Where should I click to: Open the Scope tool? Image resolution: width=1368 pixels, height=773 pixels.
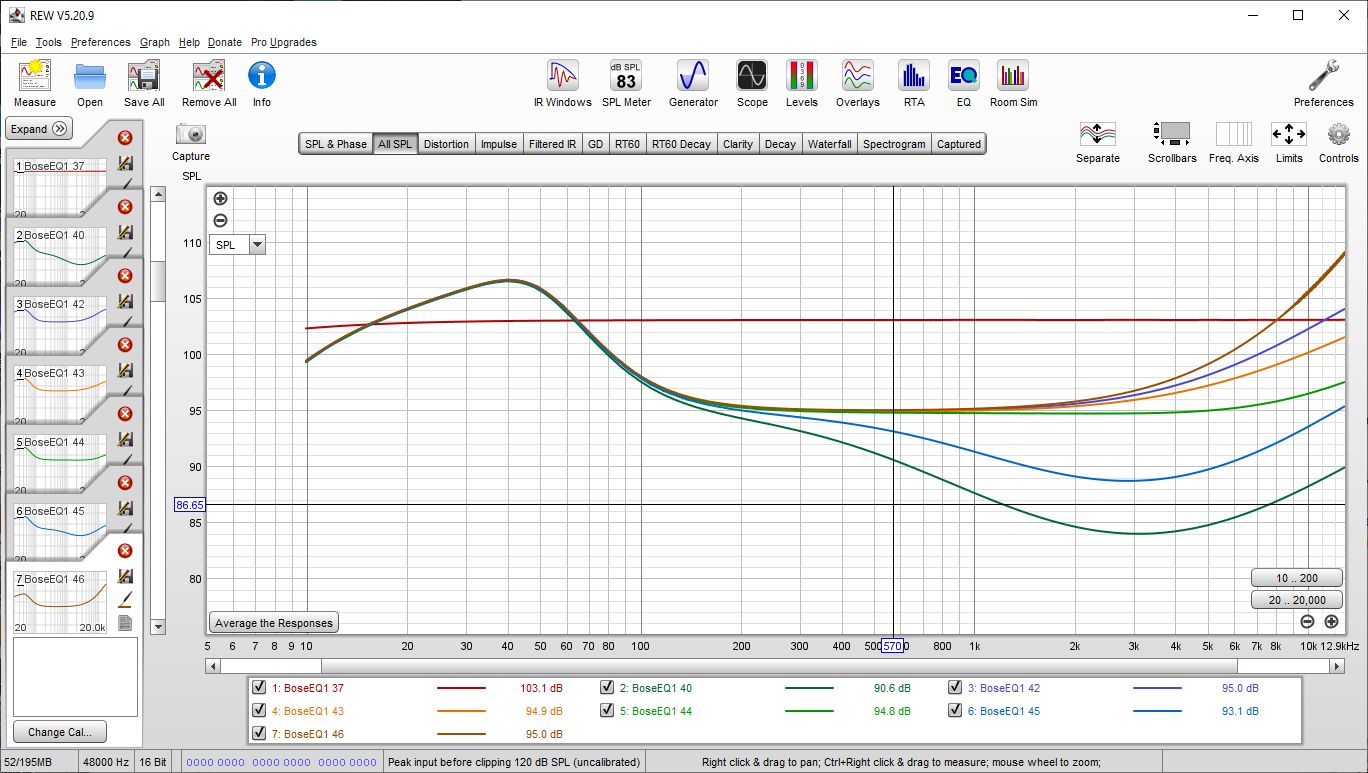752,76
